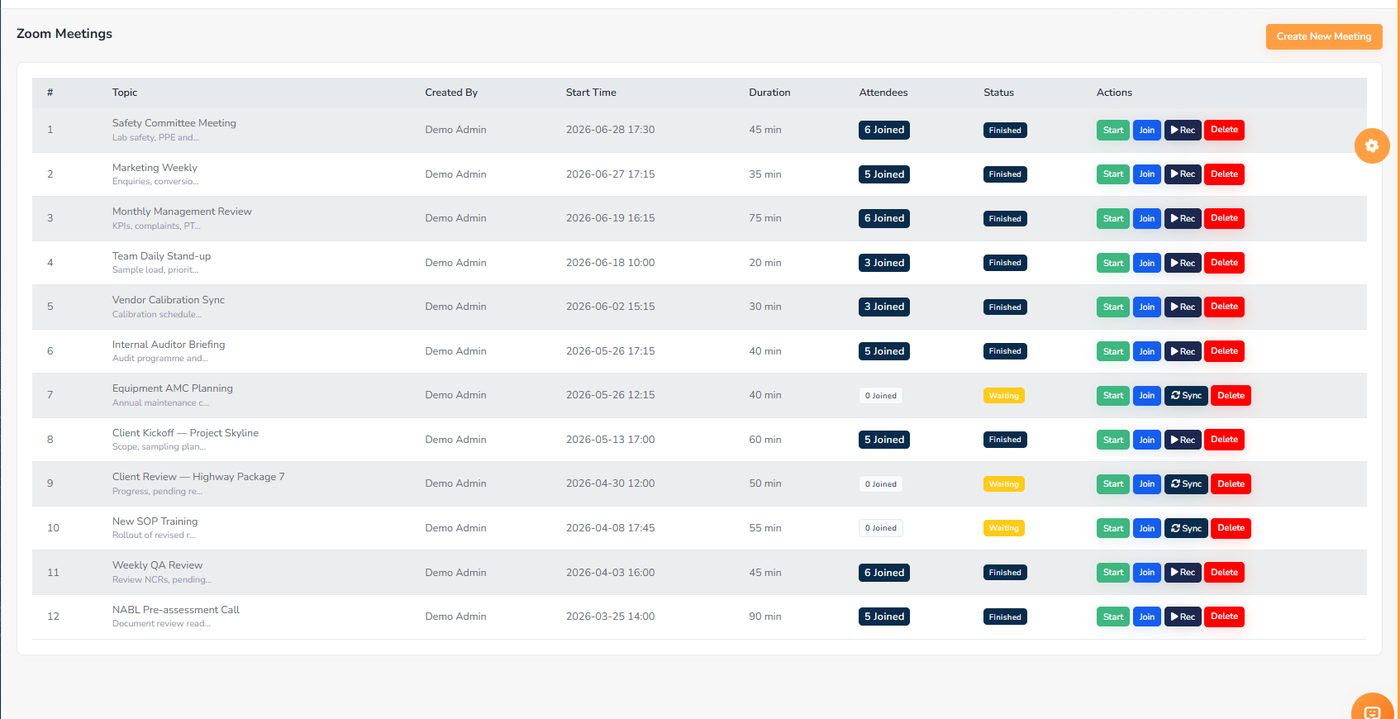Open the orange chat widget icon
The width and height of the screenshot is (1400, 719).
[1372, 708]
